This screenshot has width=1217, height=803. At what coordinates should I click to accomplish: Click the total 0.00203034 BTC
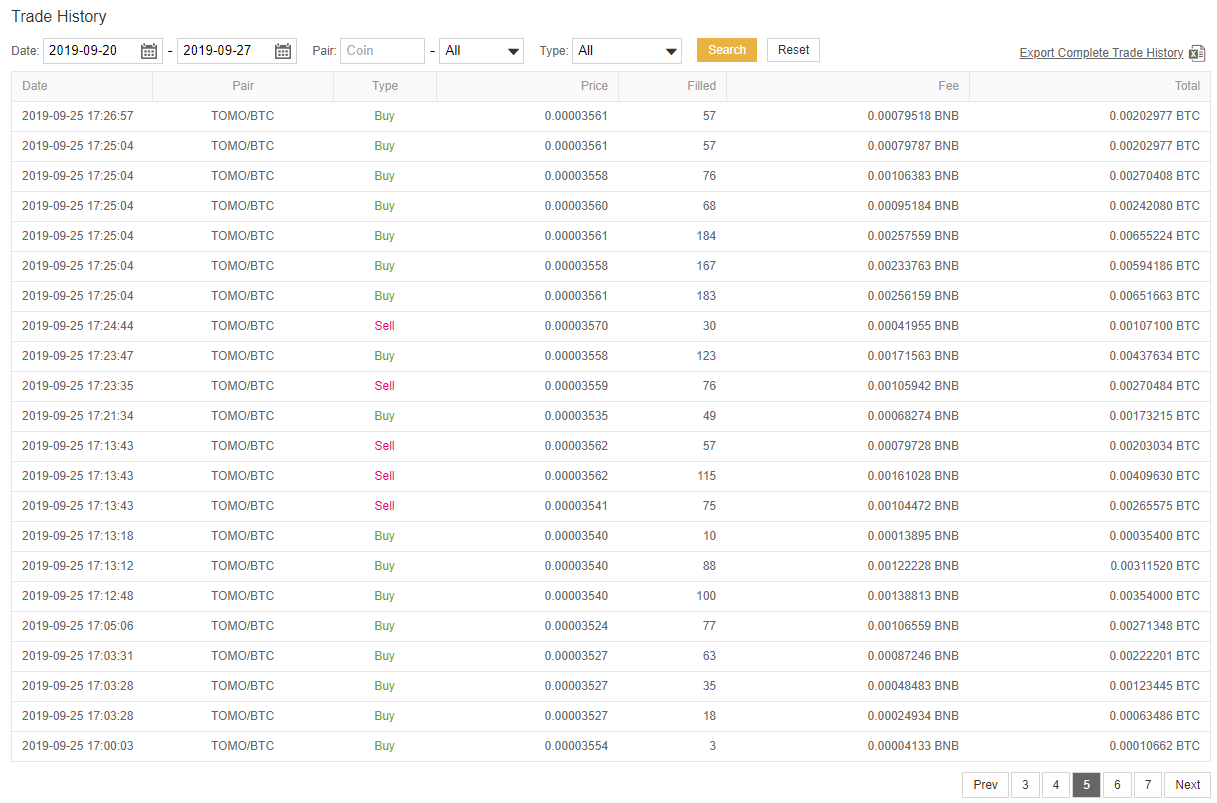(1154, 446)
